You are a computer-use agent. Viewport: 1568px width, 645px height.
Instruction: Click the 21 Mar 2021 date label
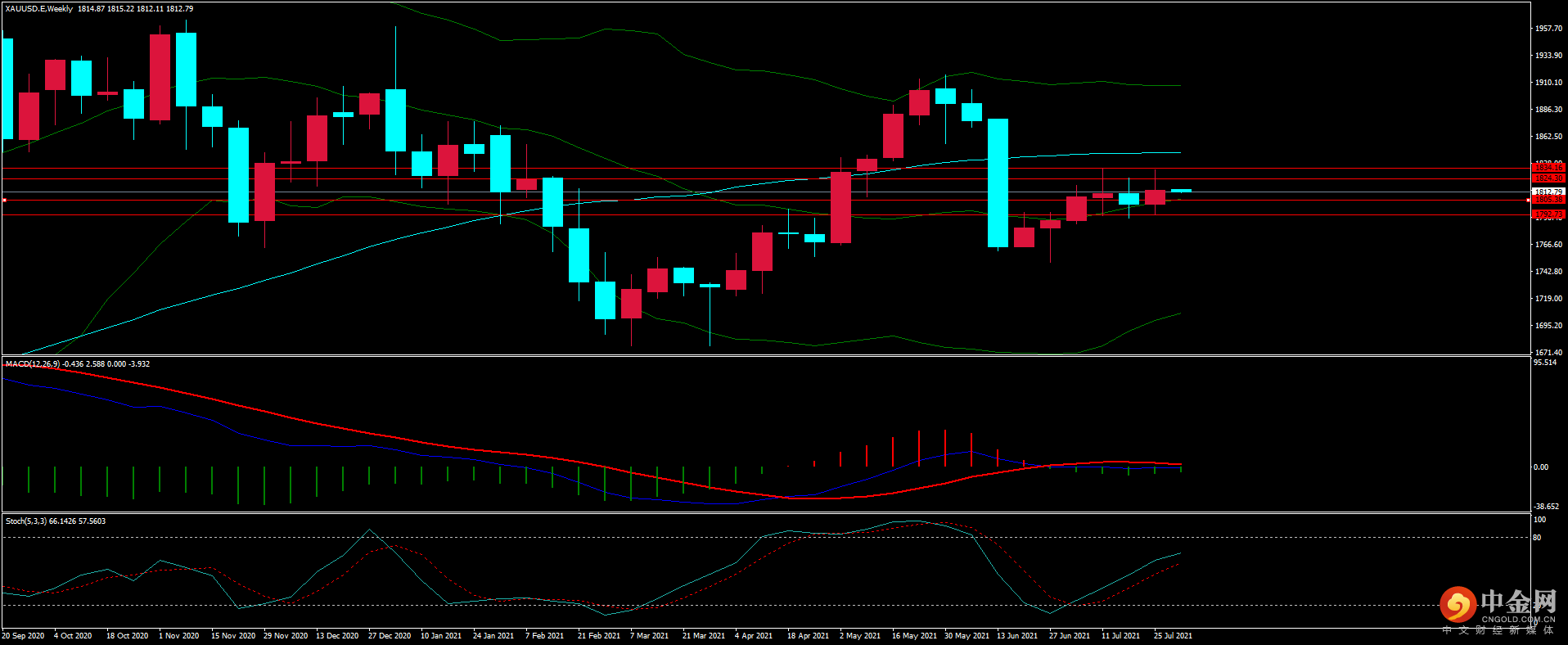[704, 636]
